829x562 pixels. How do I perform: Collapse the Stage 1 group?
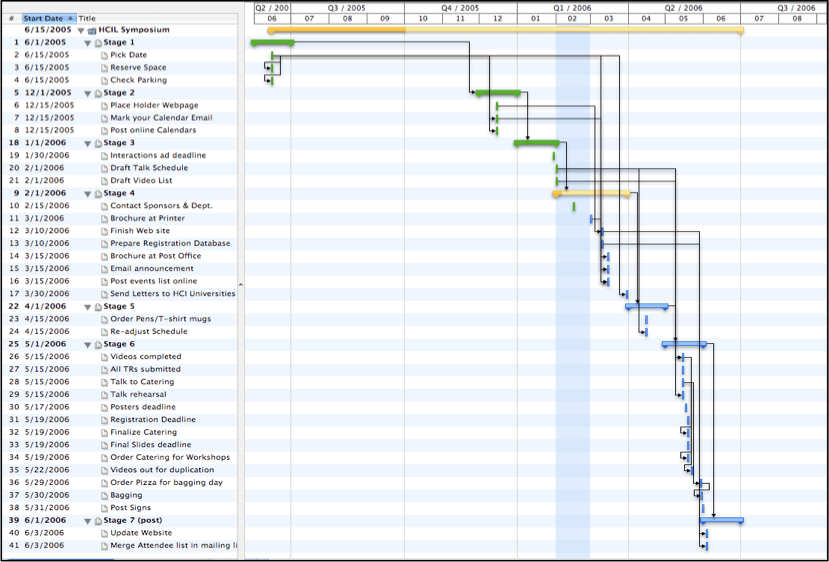(88, 43)
